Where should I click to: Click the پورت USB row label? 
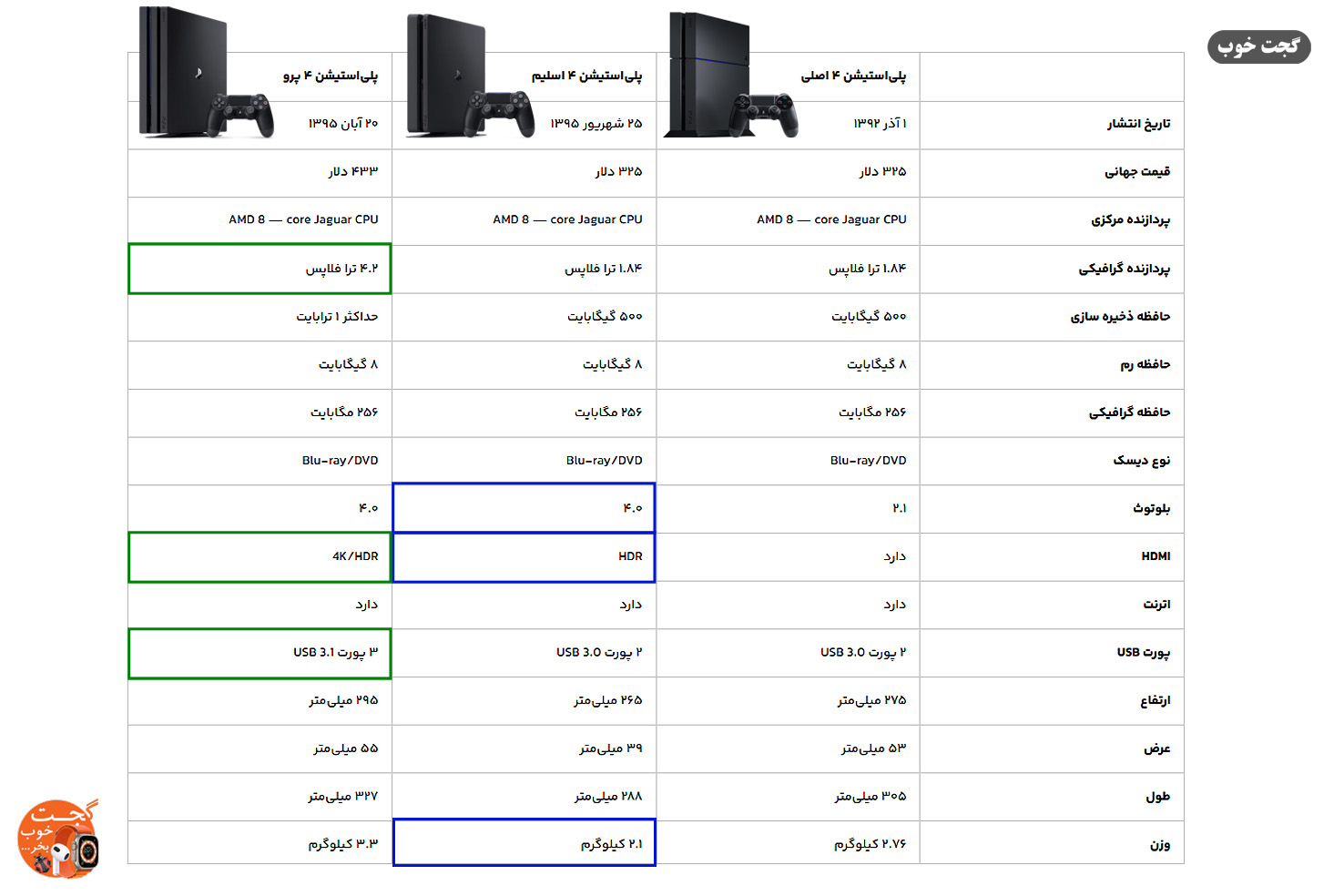coord(1144,653)
